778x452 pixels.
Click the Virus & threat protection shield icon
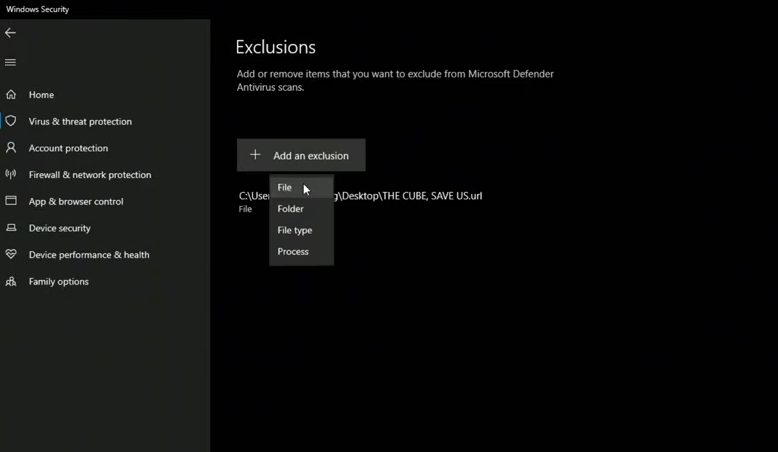click(11, 121)
